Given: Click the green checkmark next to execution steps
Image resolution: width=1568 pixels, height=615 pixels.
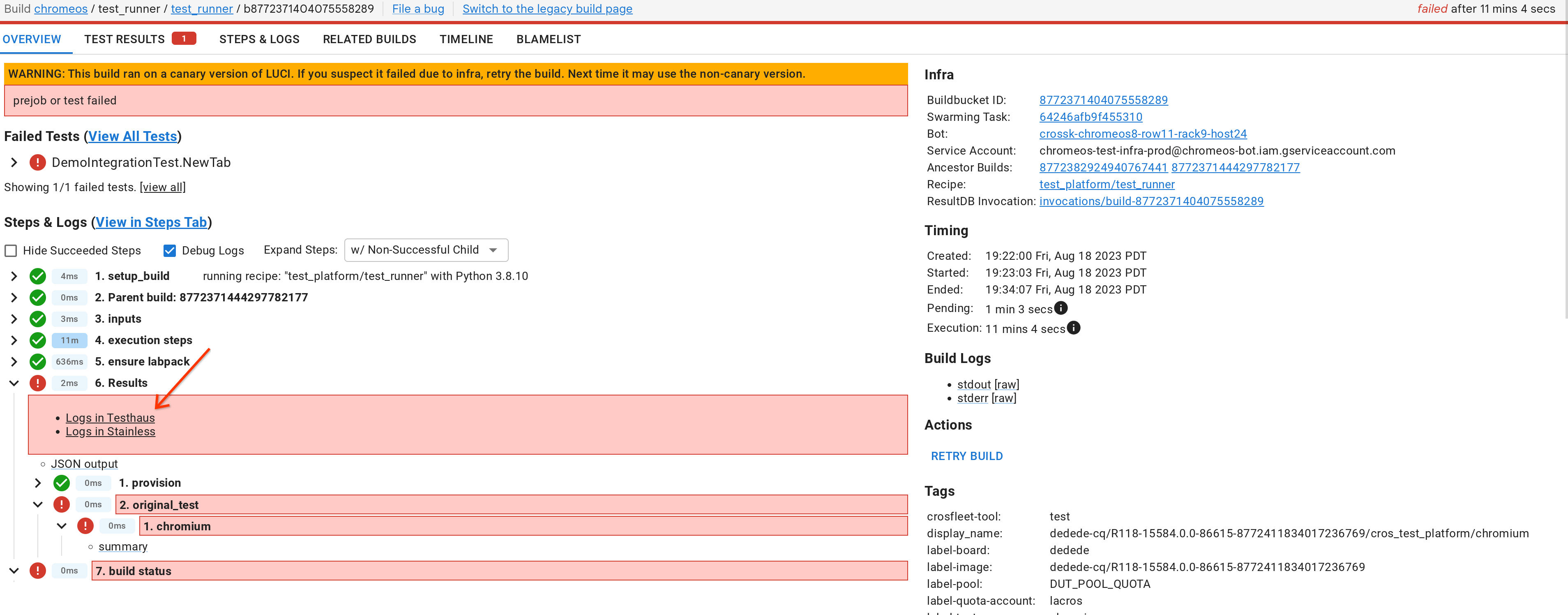Looking at the screenshot, I should click(x=38, y=340).
